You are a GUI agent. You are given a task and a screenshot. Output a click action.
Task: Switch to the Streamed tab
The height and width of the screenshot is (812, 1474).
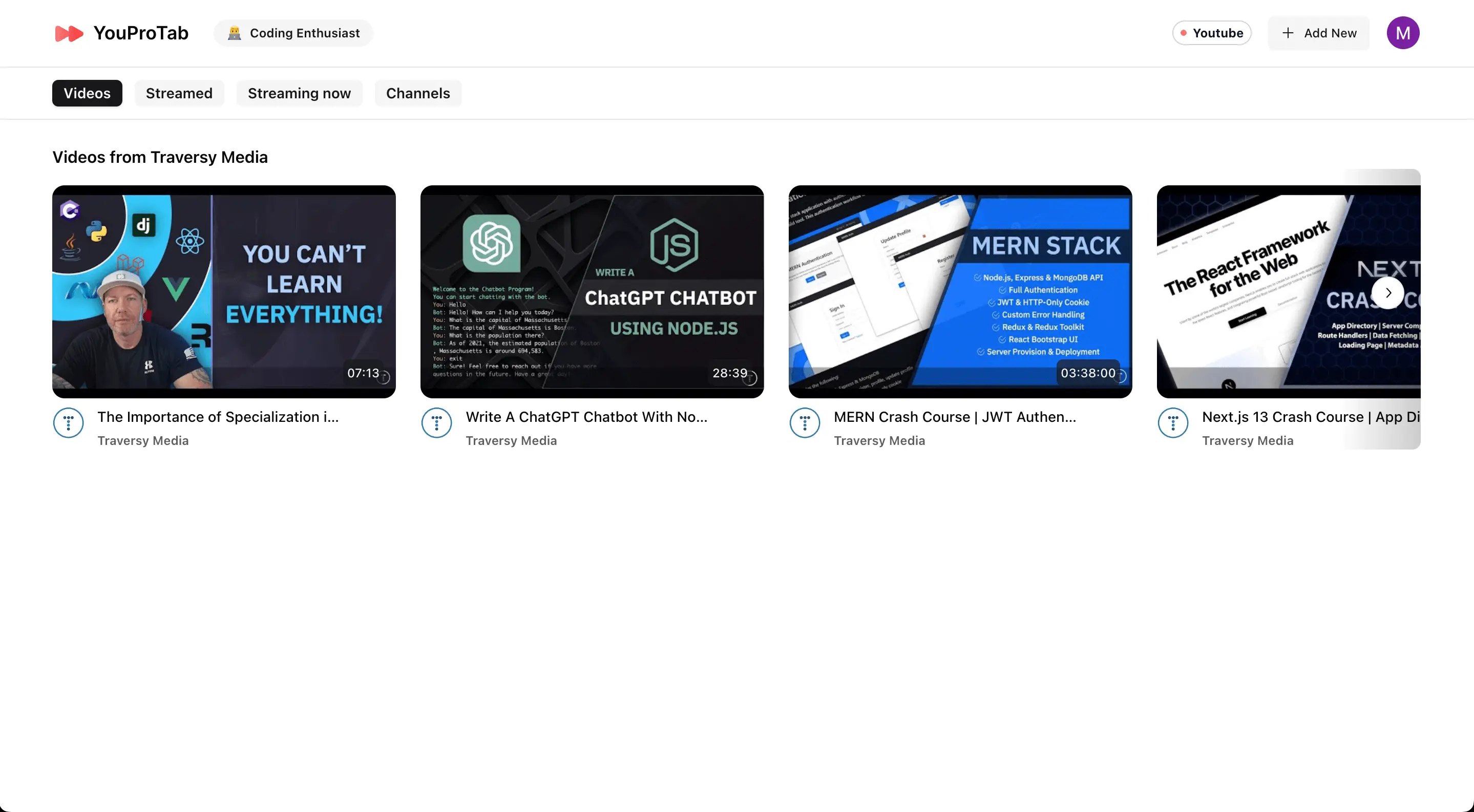coord(179,93)
